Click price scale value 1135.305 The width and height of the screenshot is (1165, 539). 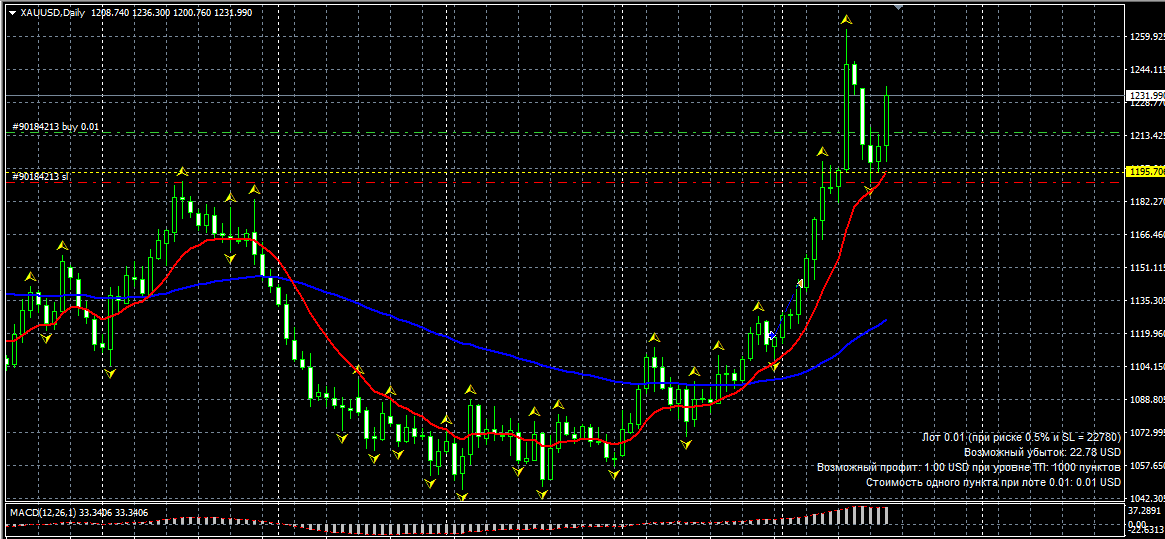pos(1146,301)
